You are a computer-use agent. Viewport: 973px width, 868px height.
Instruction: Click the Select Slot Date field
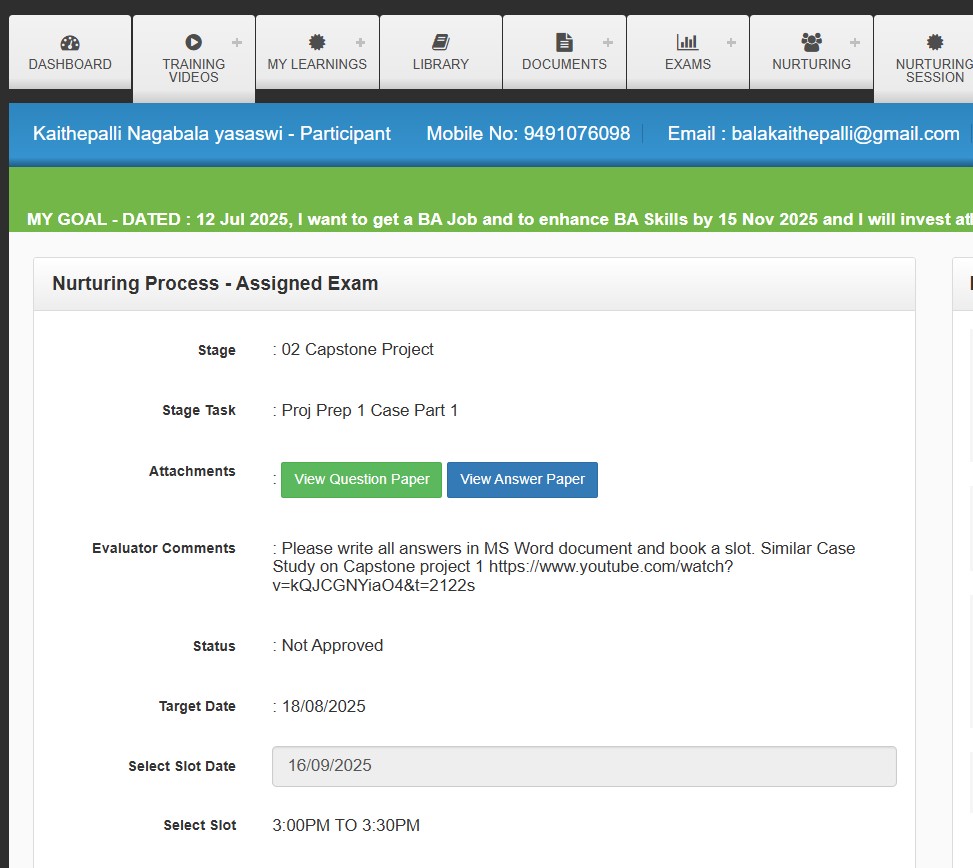584,766
